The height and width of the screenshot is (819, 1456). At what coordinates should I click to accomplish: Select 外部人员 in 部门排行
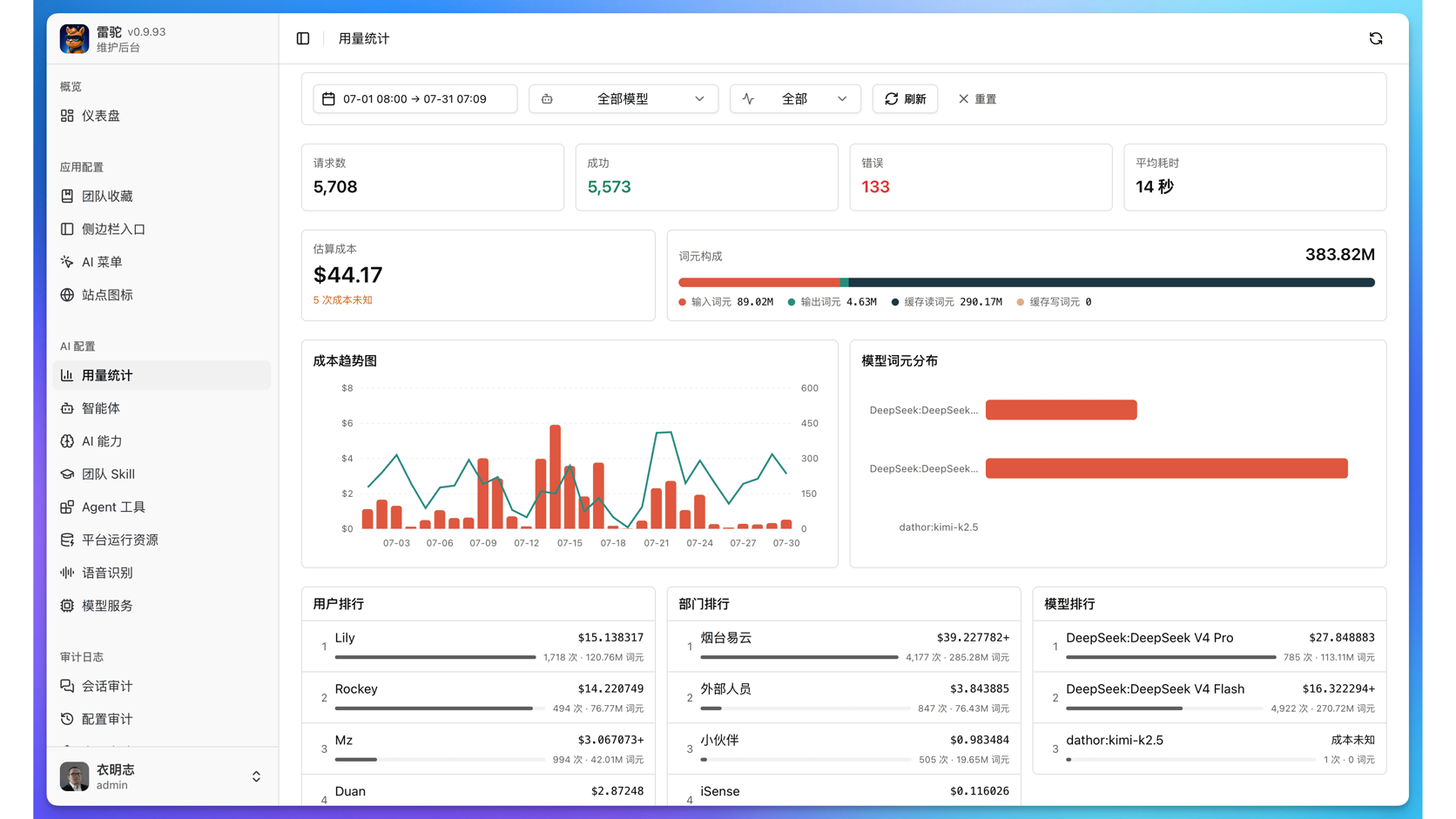[x=844, y=698]
